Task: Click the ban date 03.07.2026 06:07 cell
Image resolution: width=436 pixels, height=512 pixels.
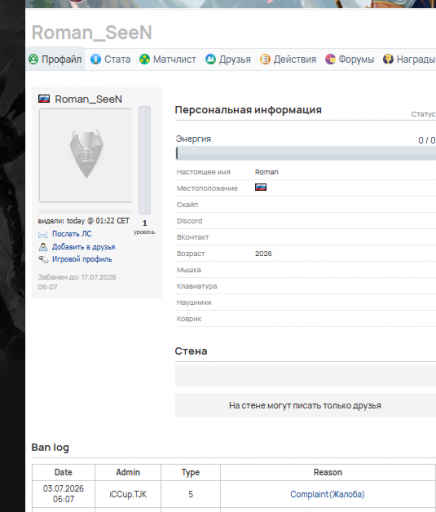Action: pos(63,494)
